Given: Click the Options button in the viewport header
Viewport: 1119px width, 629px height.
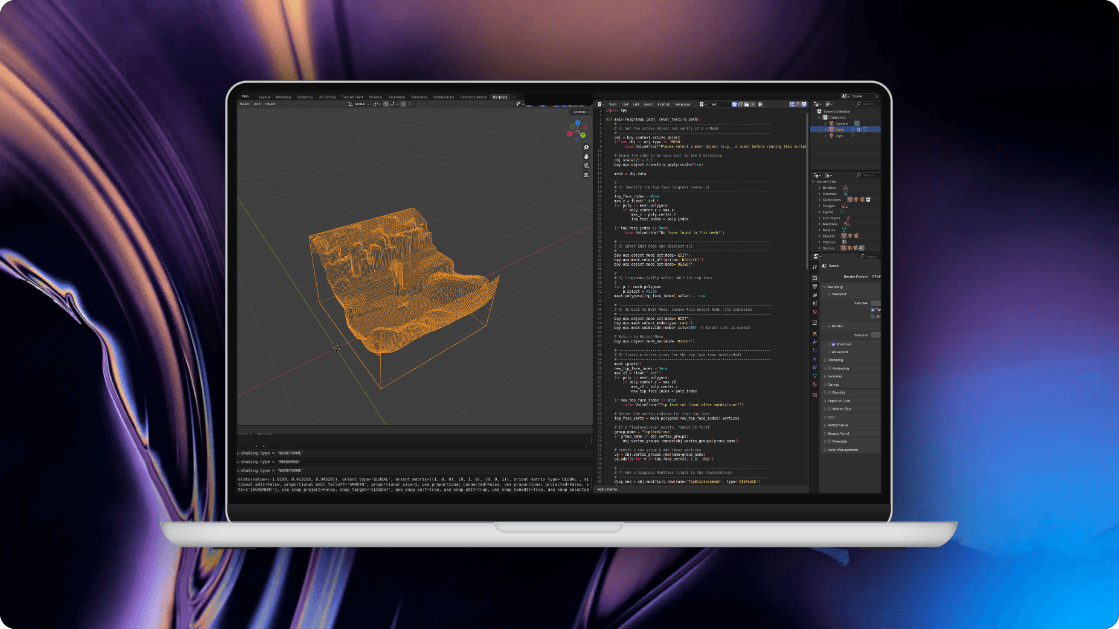Looking at the screenshot, I should click(x=580, y=113).
